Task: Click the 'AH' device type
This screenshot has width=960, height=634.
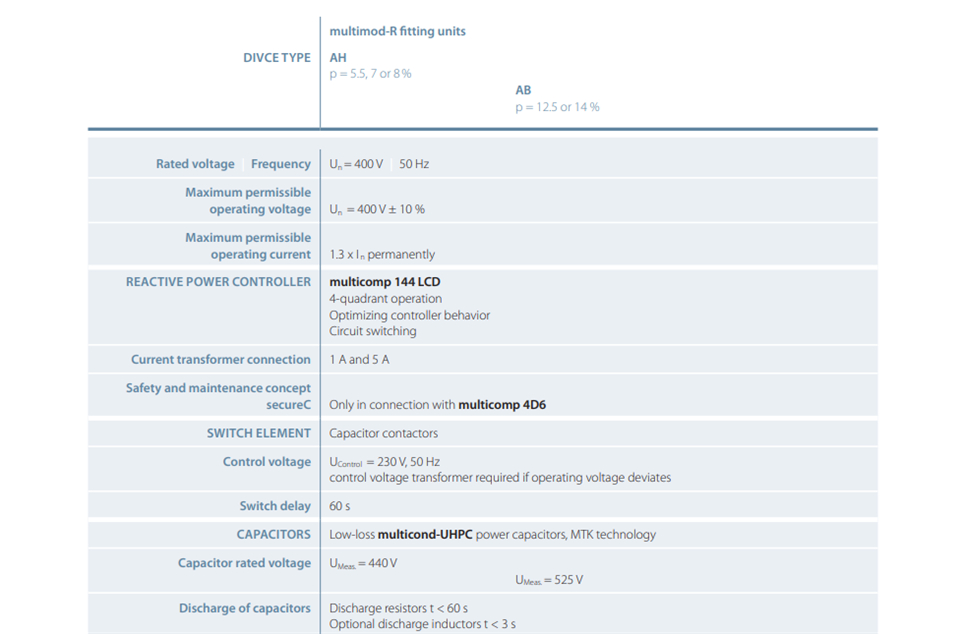Action: tap(338, 58)
